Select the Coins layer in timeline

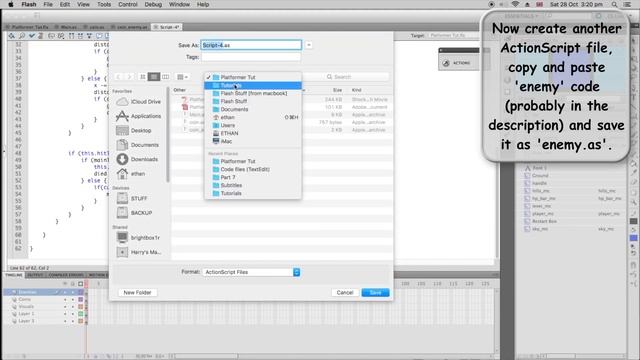point(24,300)
